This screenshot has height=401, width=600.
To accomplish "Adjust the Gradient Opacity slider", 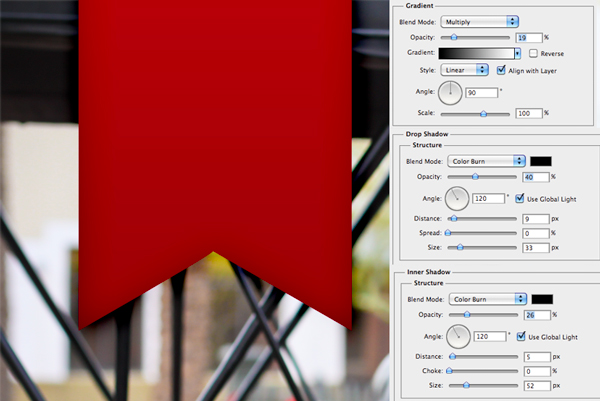I will [454, 37].
